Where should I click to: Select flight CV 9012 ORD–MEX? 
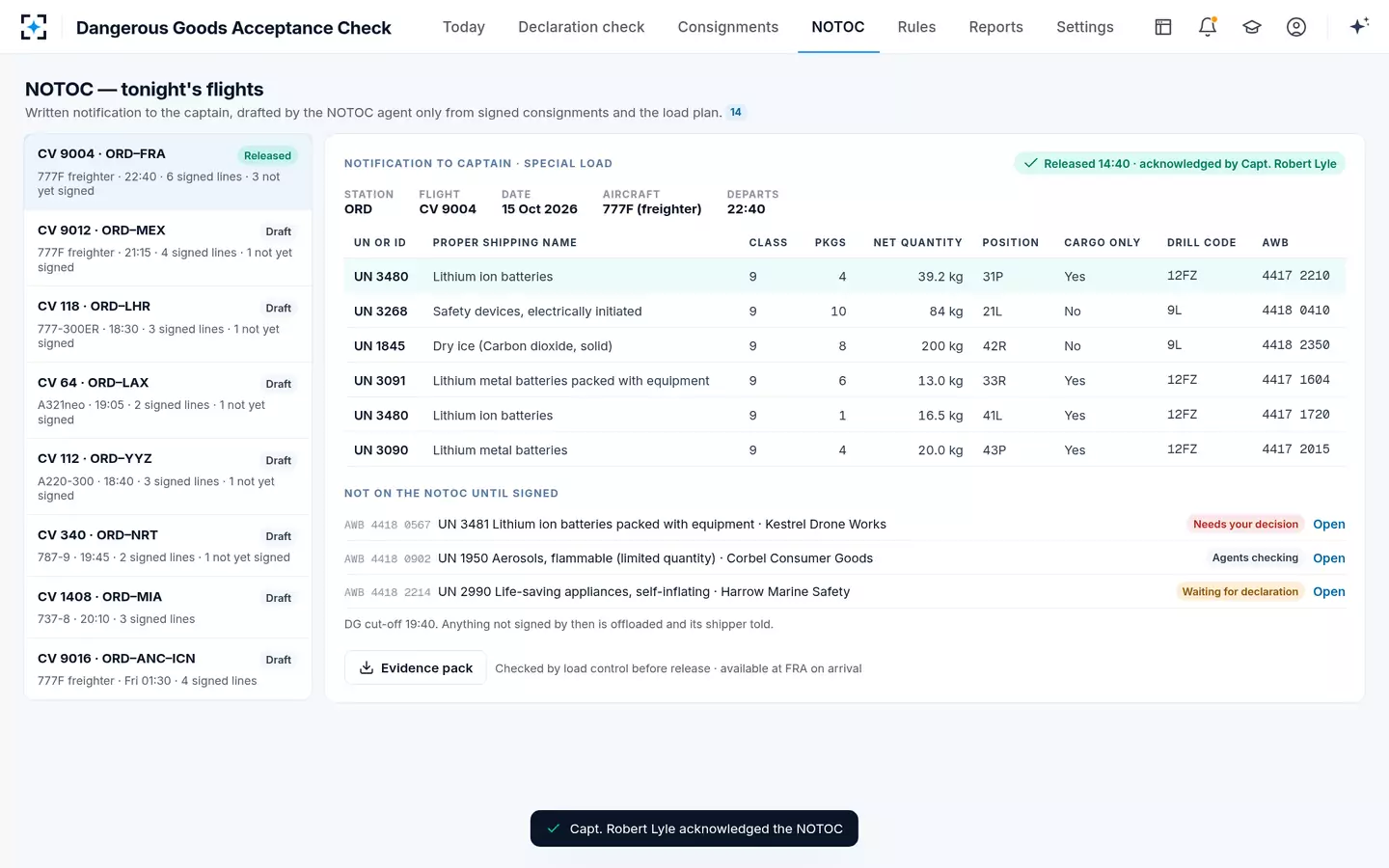point(168,248)
